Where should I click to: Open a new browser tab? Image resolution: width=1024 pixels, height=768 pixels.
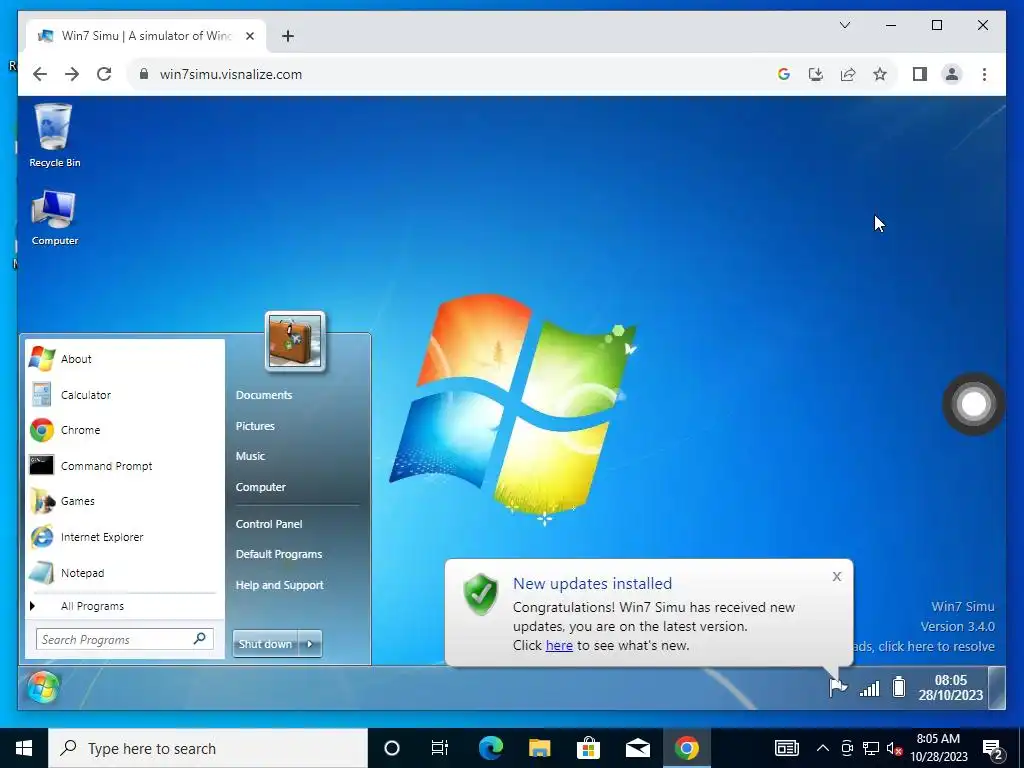[288, 36]
